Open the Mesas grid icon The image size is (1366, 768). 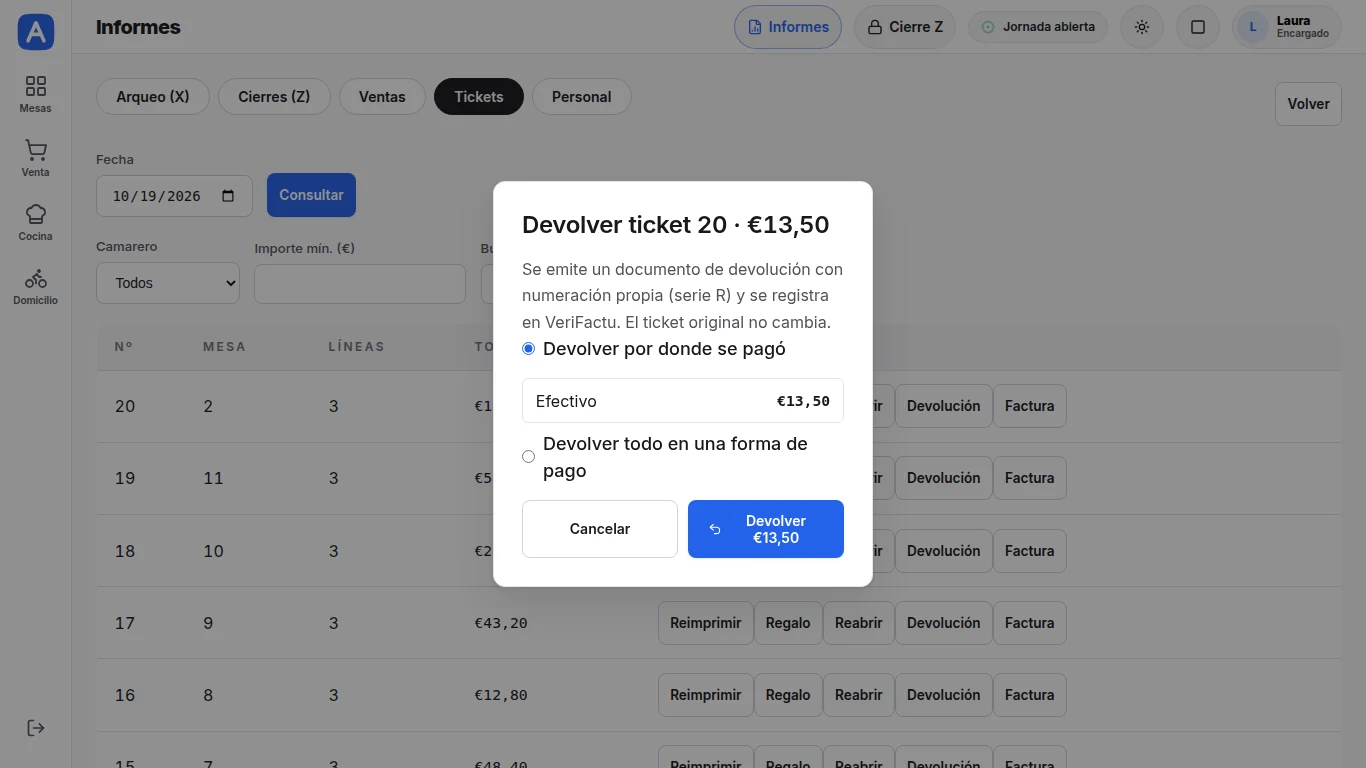36,86
